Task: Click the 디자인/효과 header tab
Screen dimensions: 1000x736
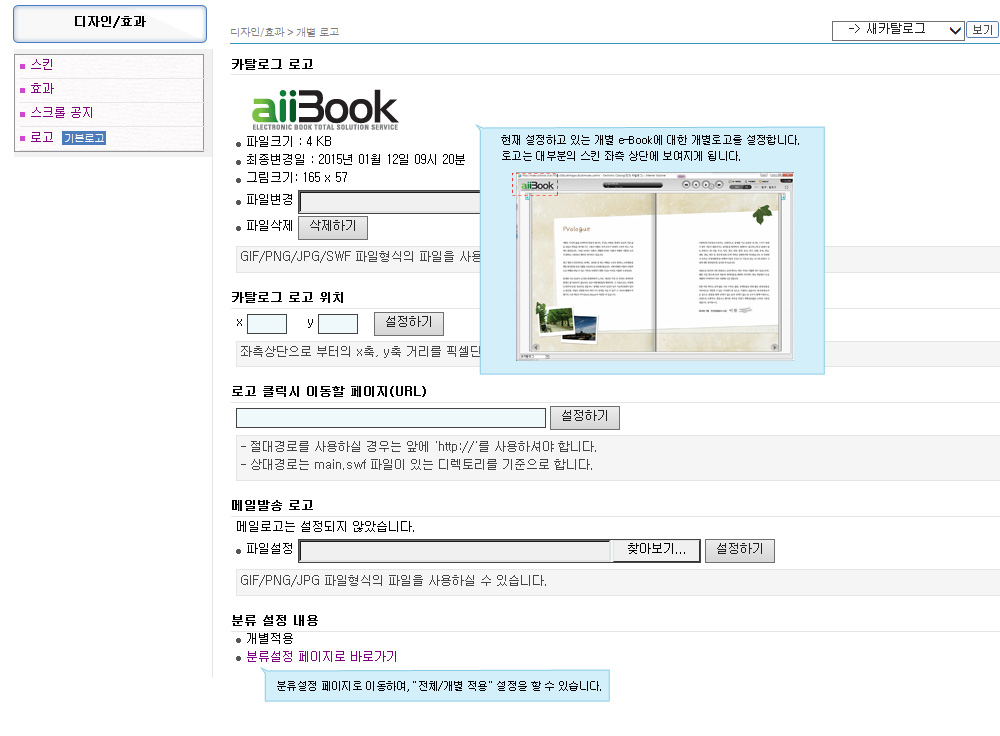Action: [110, 23]
